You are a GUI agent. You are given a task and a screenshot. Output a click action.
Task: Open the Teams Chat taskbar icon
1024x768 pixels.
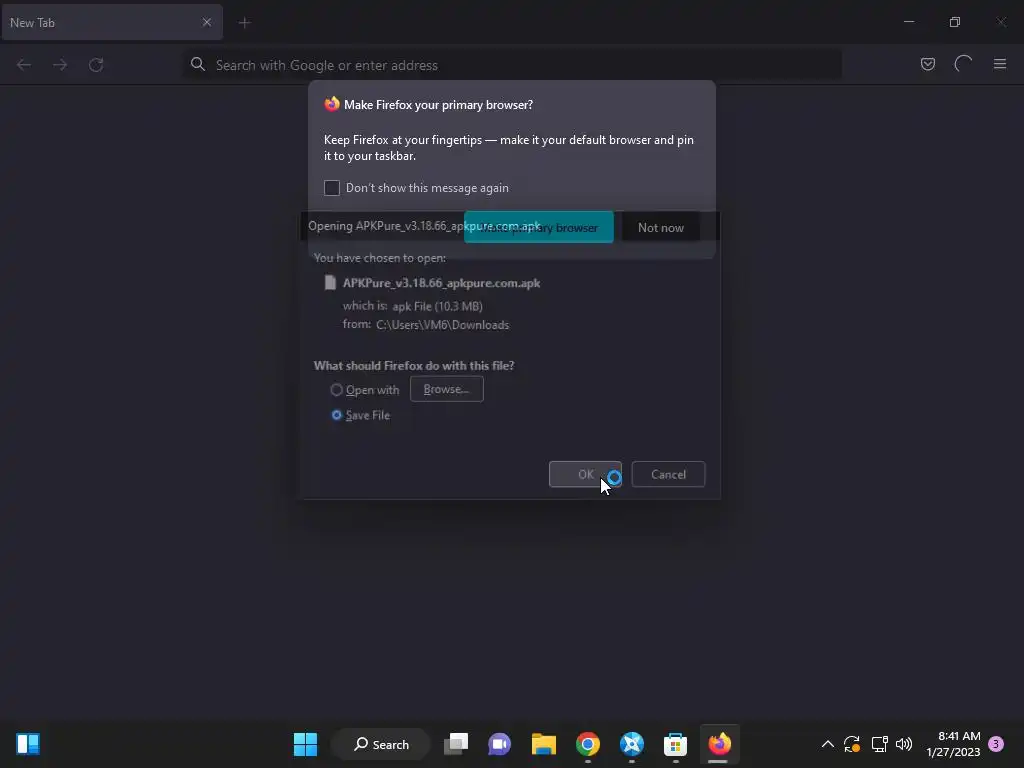[500, 744]
